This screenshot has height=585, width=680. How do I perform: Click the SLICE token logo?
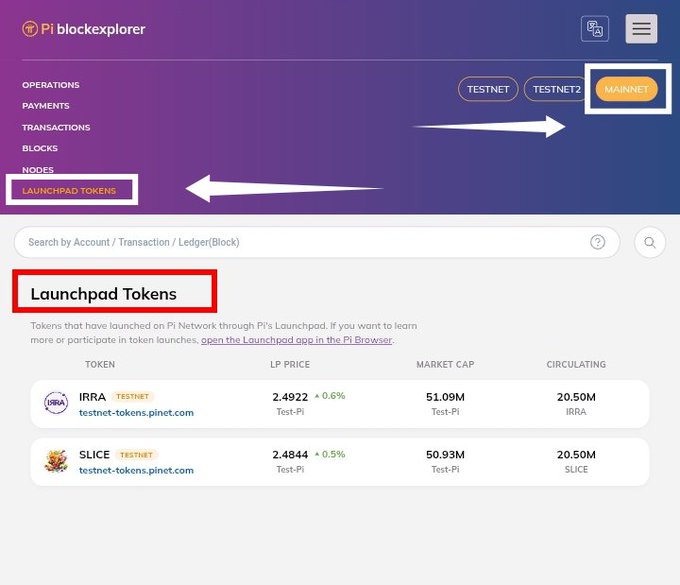[56, 461]
